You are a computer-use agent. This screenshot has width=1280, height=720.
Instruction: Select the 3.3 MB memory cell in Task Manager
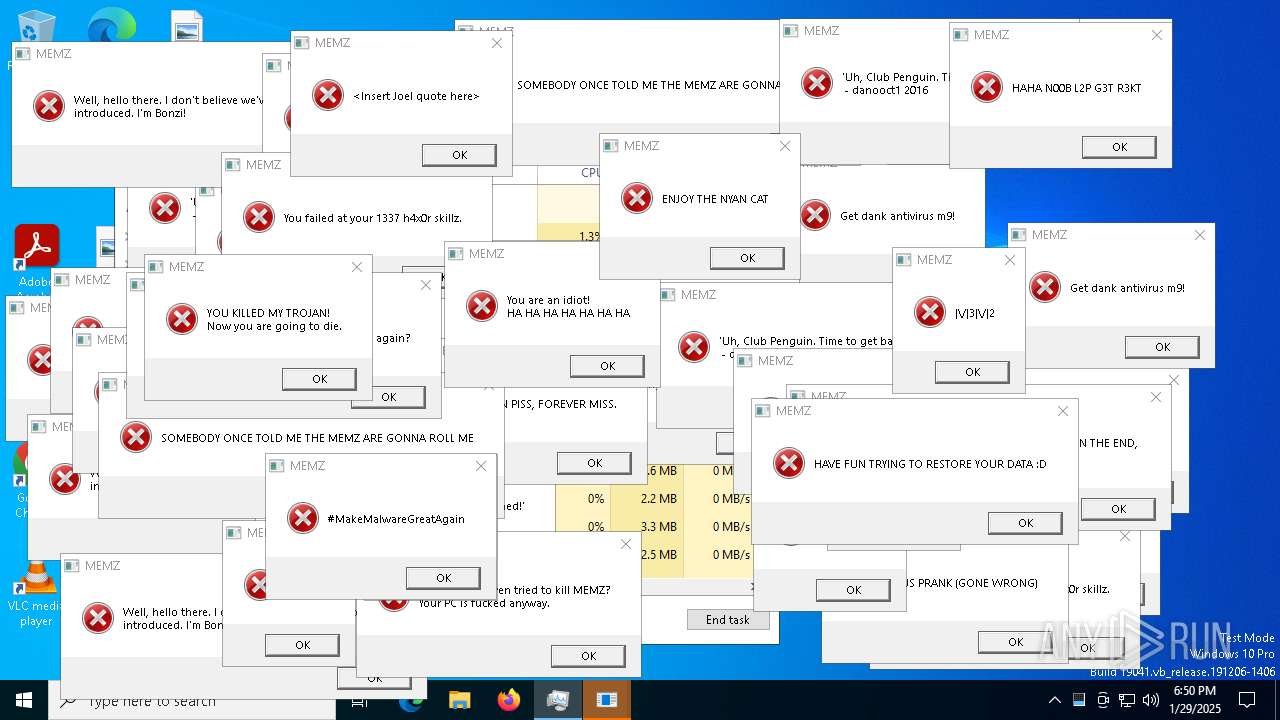(647, 527)
